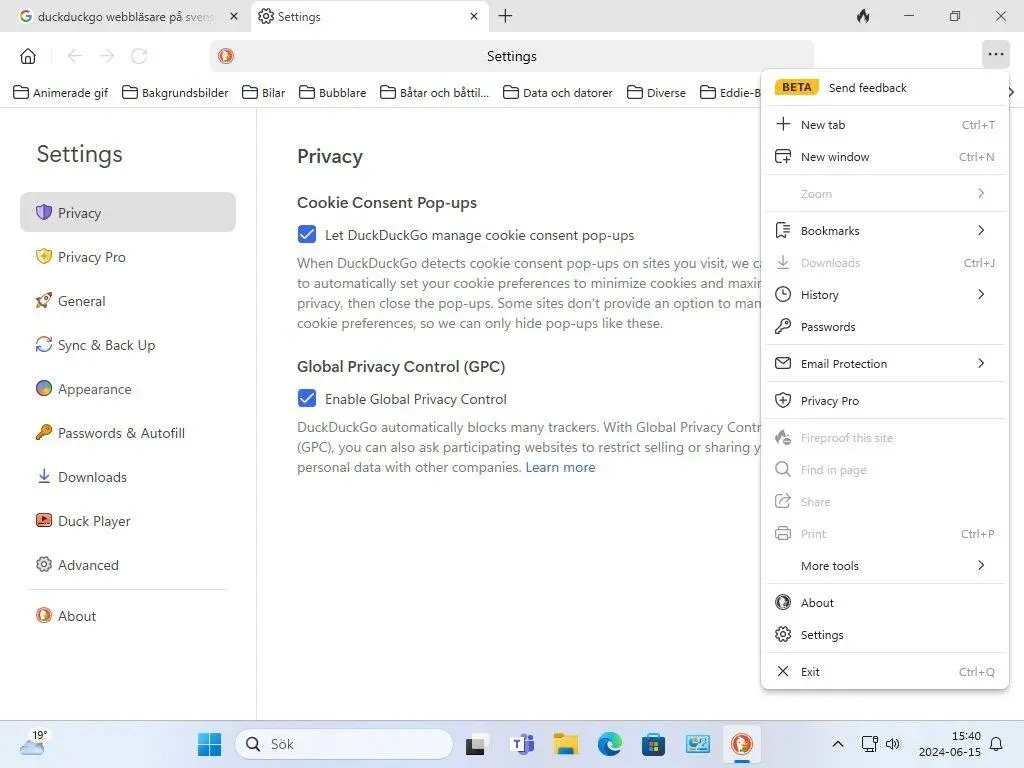Viewport: 1024px width, 768px height.
Task: Click the History clock icon in the menu
Action: pyautogui.click(x=783, y=295)
